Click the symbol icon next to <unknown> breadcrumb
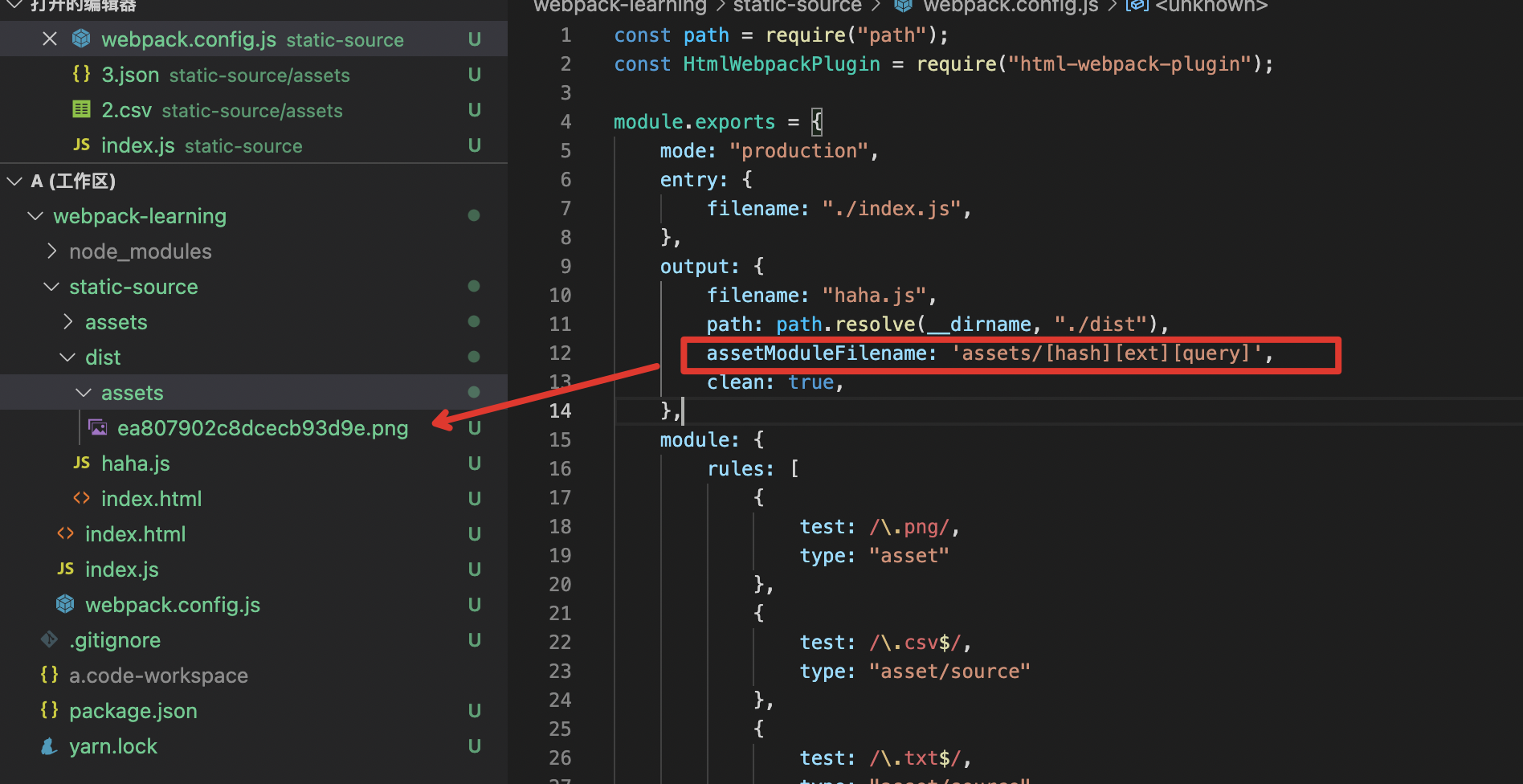 [x=1137, y=6]
